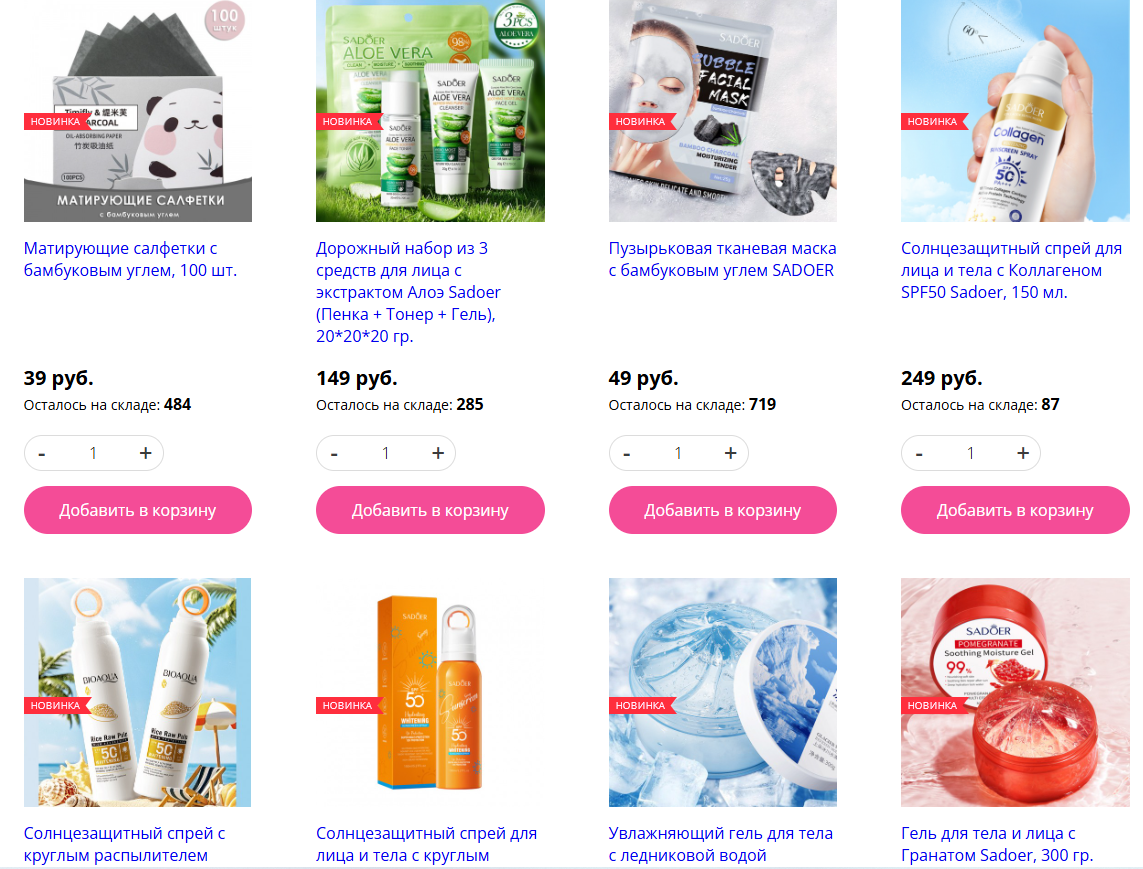Open Aloe travel set product title link

408,292
